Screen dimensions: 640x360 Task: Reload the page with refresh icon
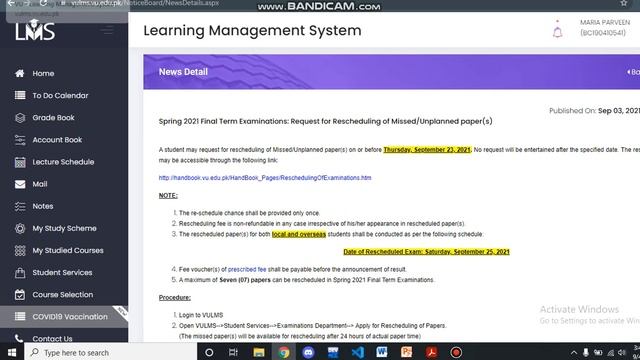pos(43,3)
